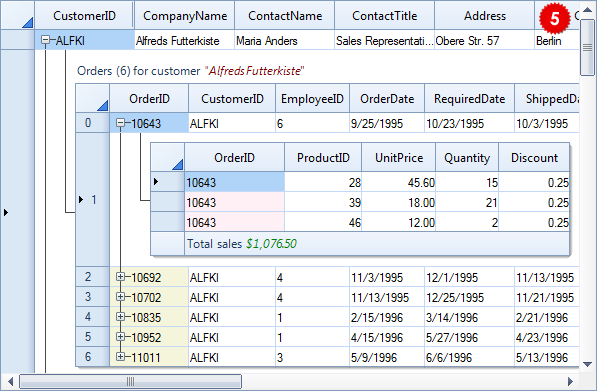
Task: Sort by CompanyName column header
Action: coord(185,15)
